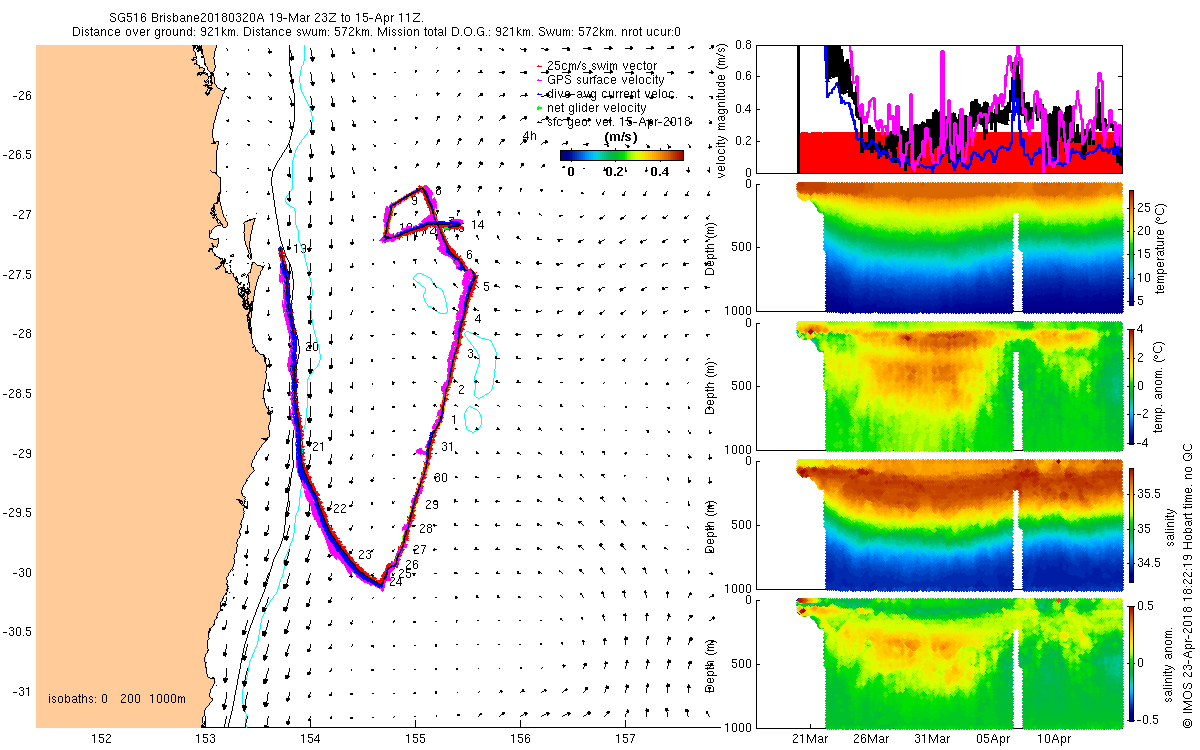Click the 21Mar date tick label
Image resolution: width=1200 pixels, height=750 pixels.
(x=809, y=738)
